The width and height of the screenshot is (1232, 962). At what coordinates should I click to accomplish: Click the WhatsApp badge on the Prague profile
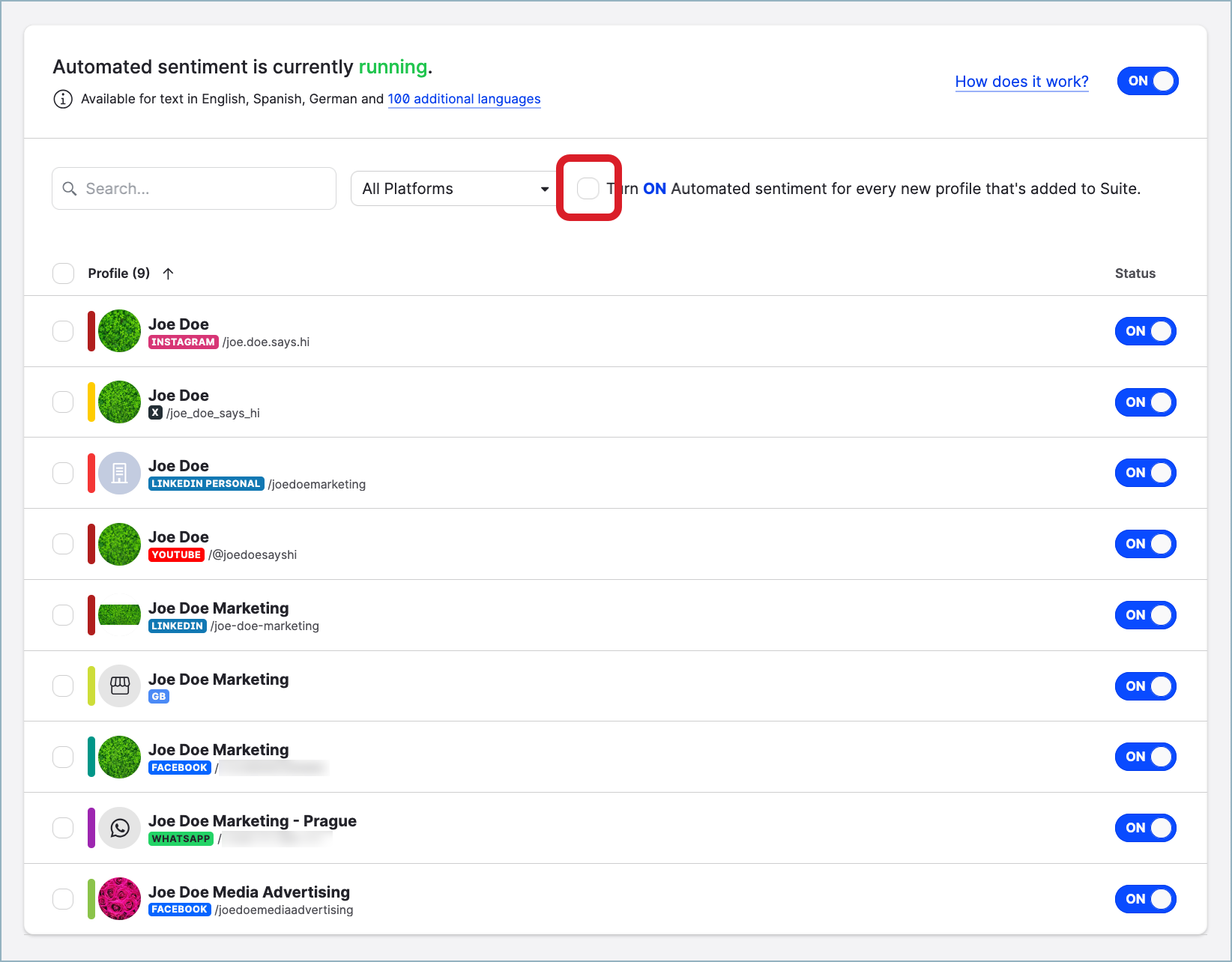coord(180,838)
